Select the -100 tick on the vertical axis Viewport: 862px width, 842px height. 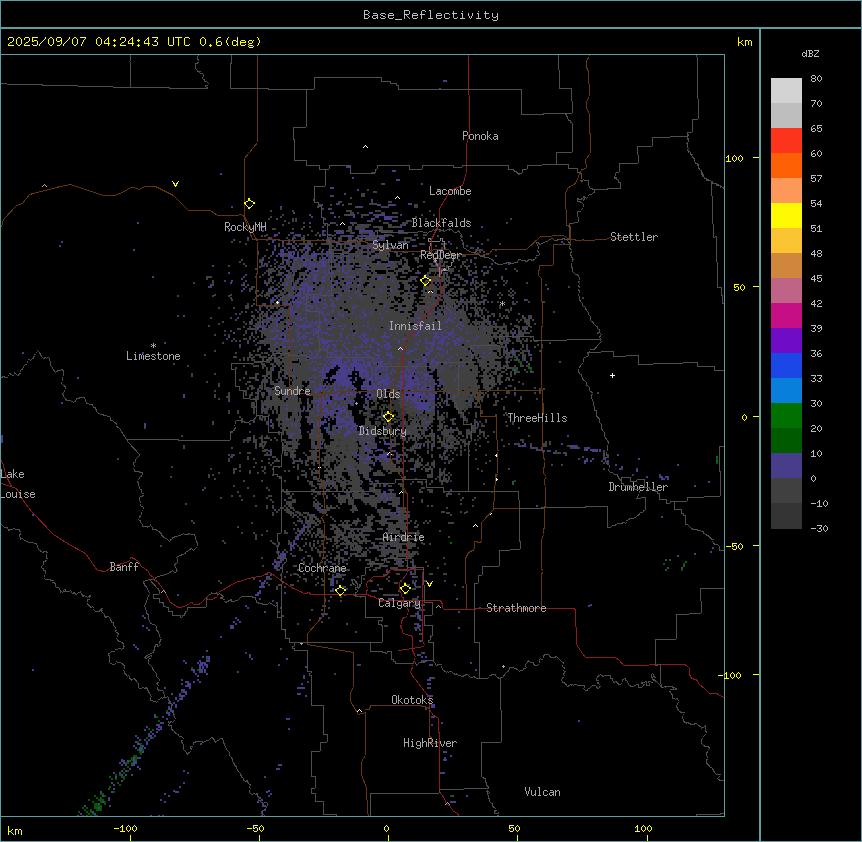point(730,675)
